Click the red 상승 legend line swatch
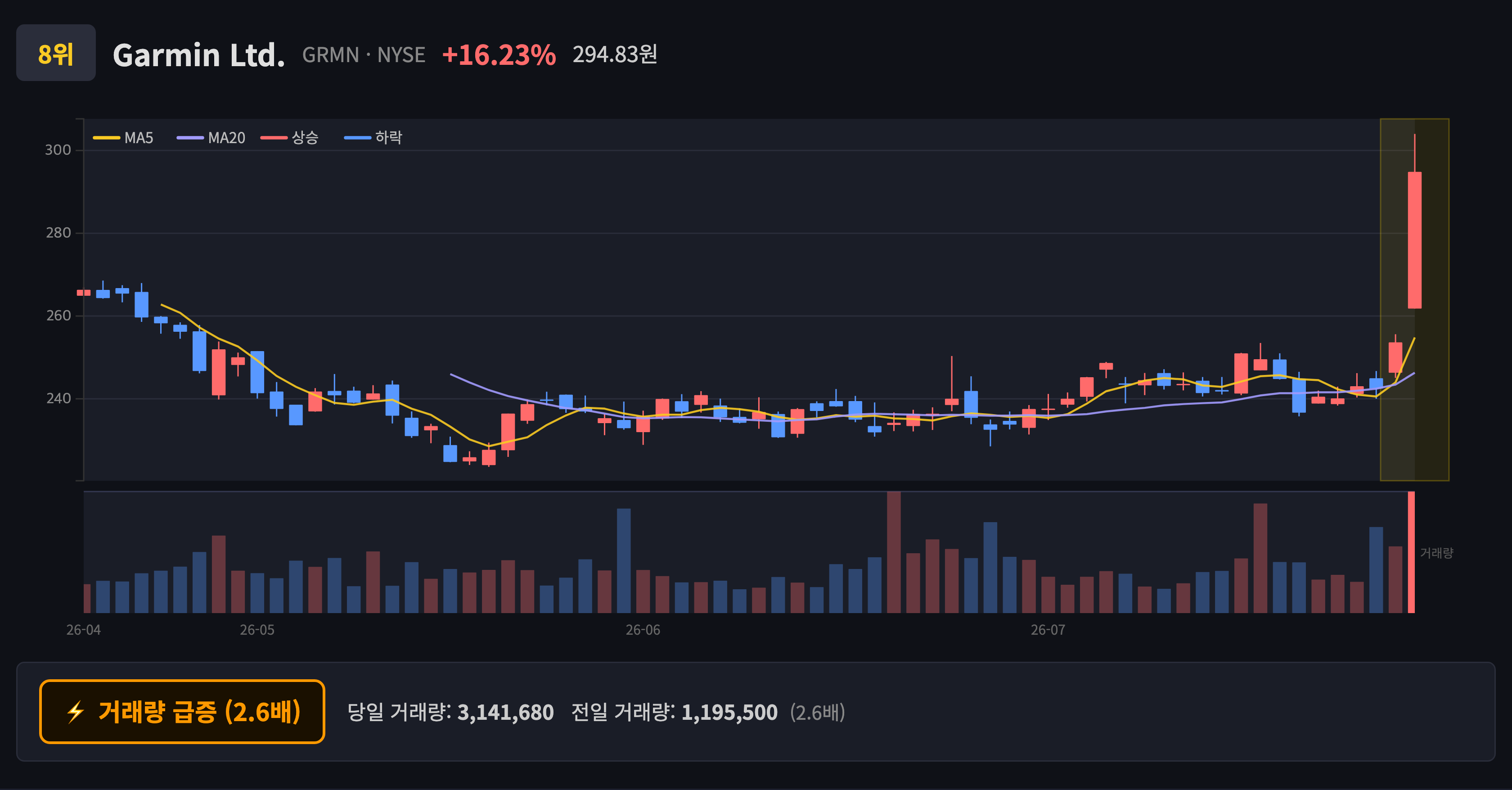Image resolution: width=1512 pixels, height=790 pixels. click(x=274, y=138)
